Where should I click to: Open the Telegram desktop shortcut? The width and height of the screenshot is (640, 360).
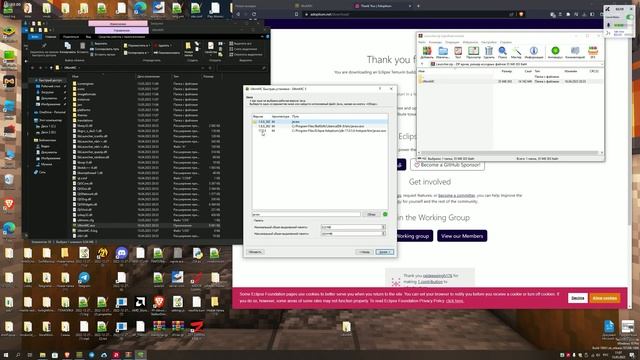click(x=84, y=278)
